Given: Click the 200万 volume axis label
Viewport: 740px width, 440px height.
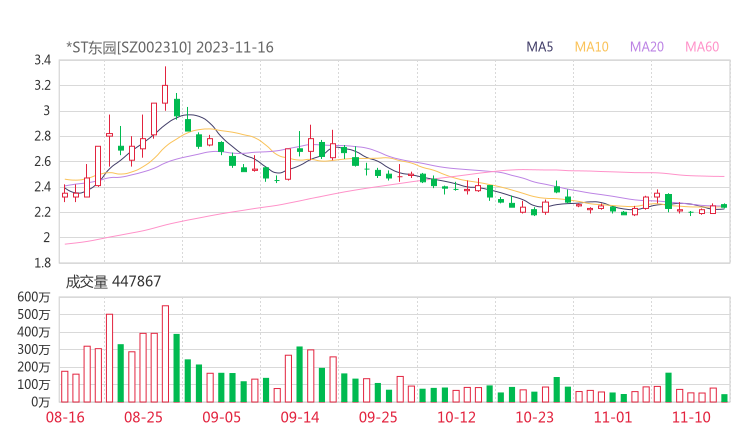Looking at the screenshot, I should pyautogui.click(x=34, y=367).
